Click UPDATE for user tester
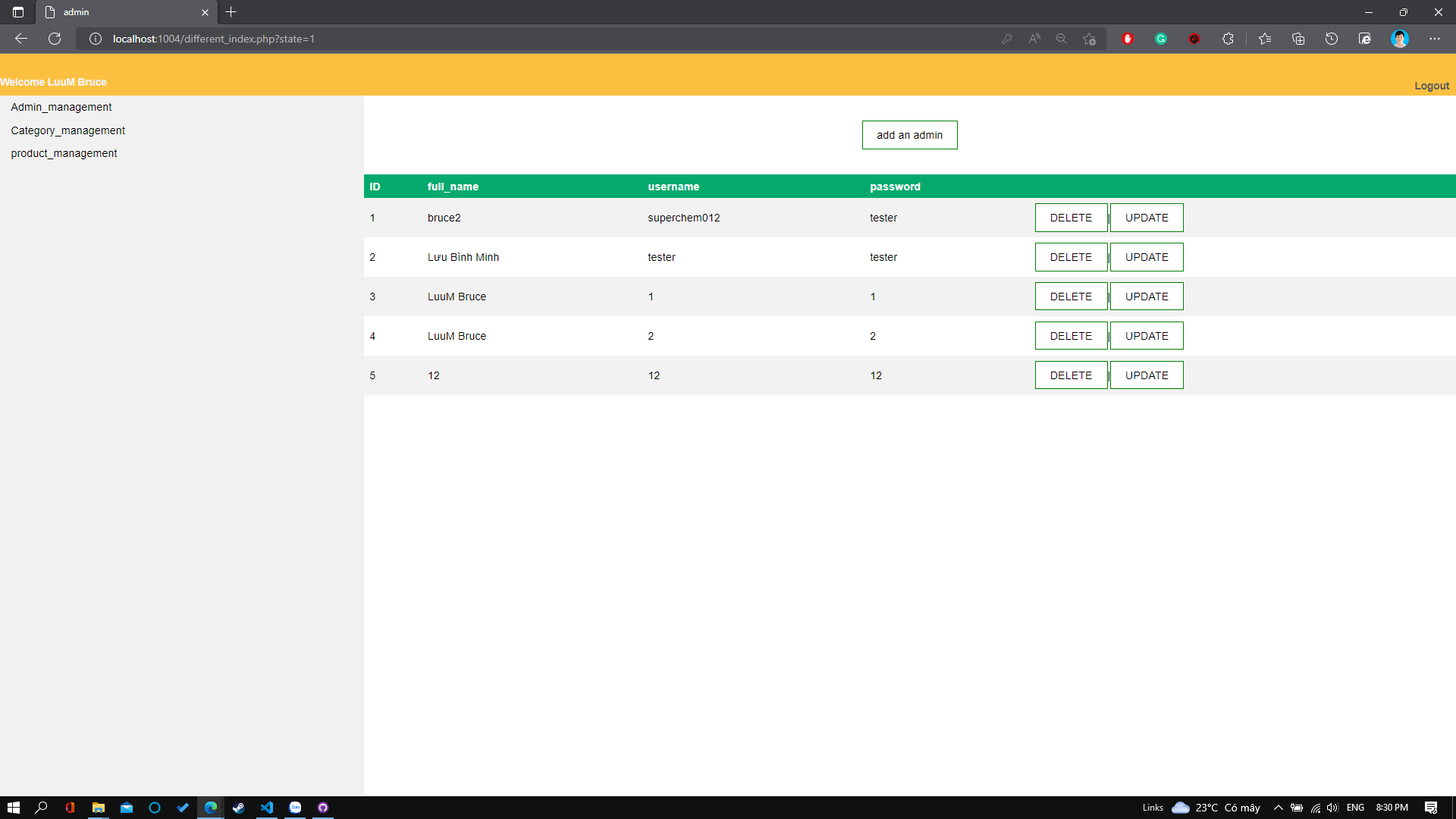Screen dimensions: 1456x819 click(x=1147, y=257)
